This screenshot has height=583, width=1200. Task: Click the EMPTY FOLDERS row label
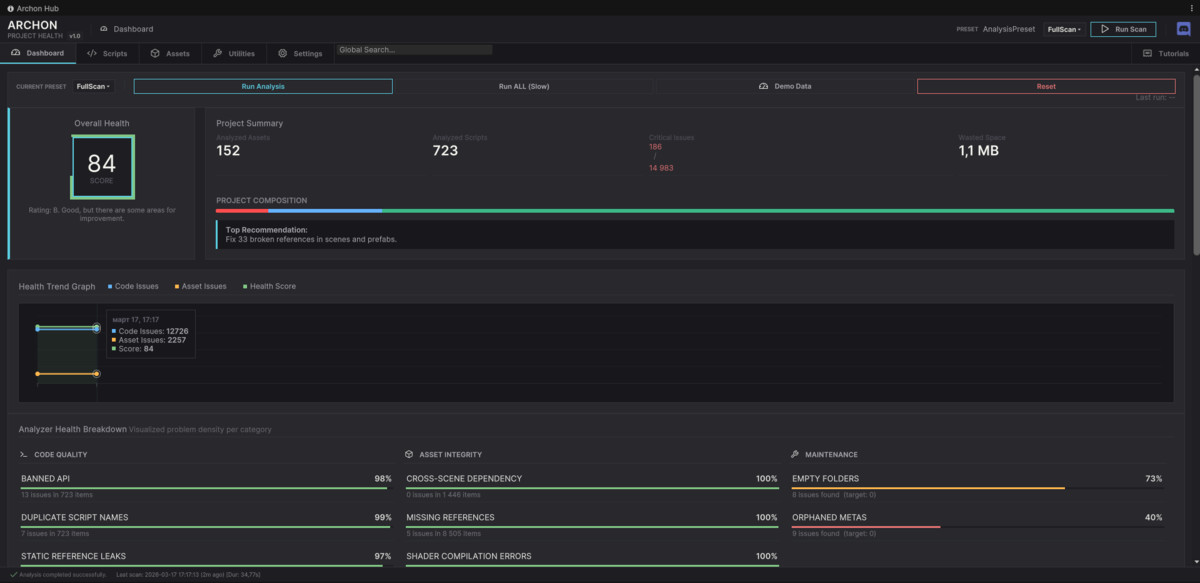click(x=825, y=478)
